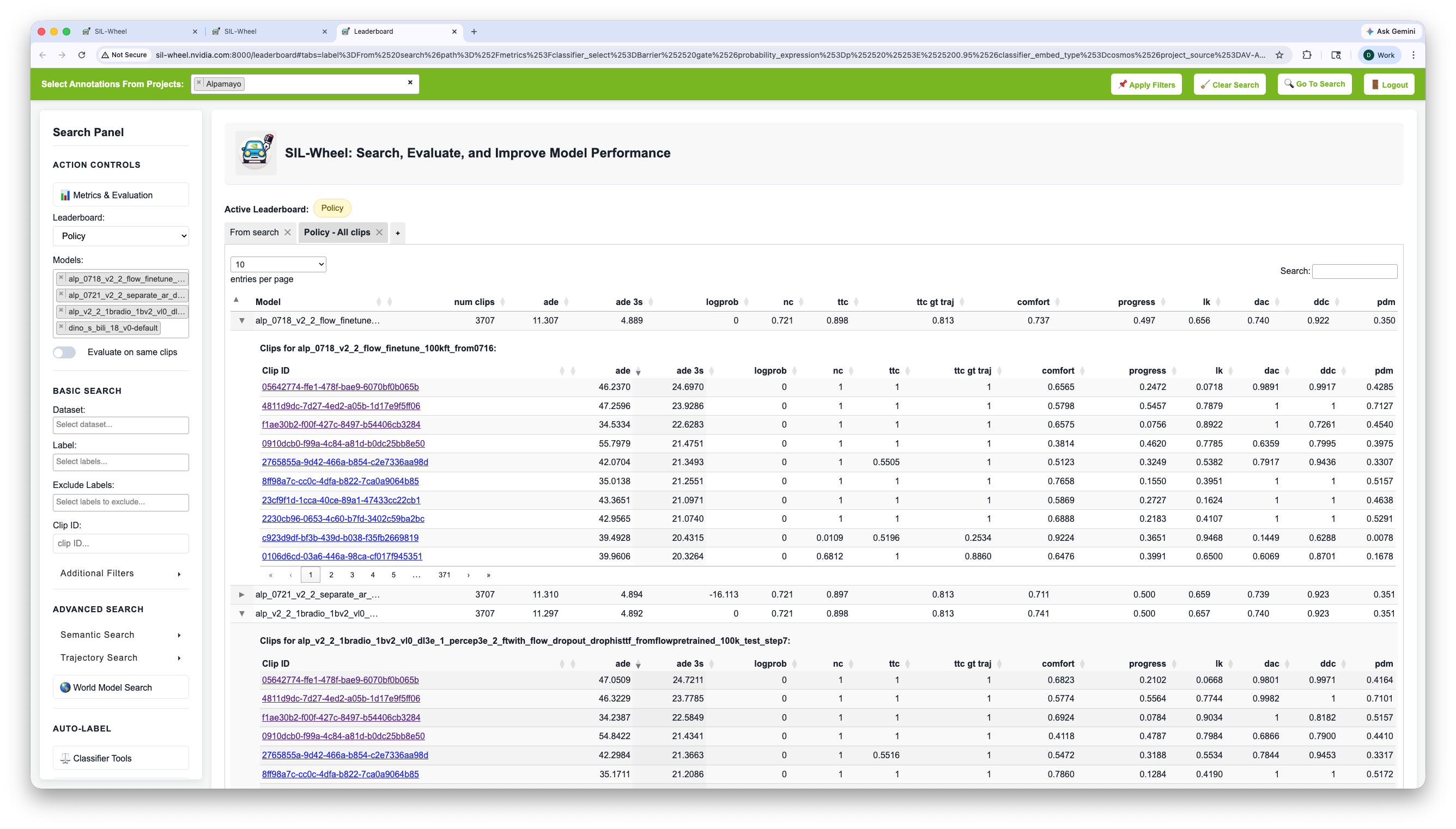The image size is (1456, 829).
Task: Change entries per page dropdown
Action: point(278,264)
